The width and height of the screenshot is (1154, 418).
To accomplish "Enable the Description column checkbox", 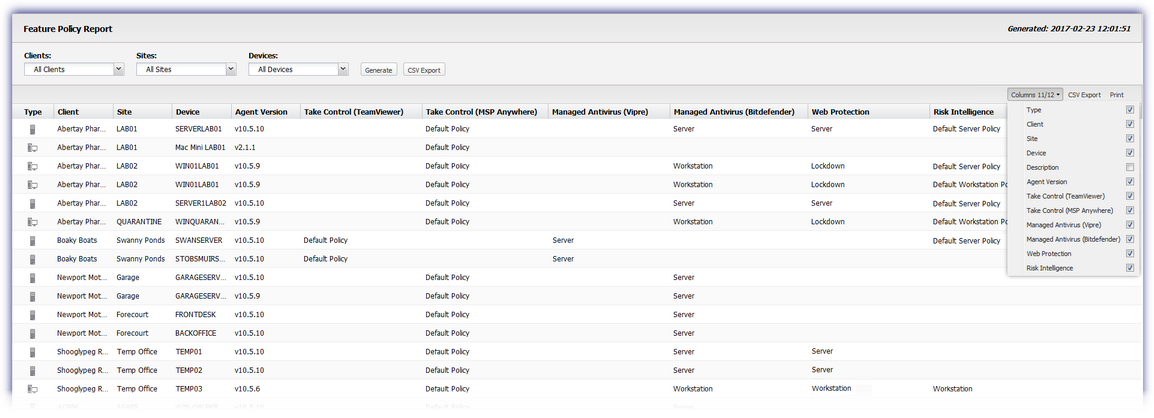I will pos(1130,168).
